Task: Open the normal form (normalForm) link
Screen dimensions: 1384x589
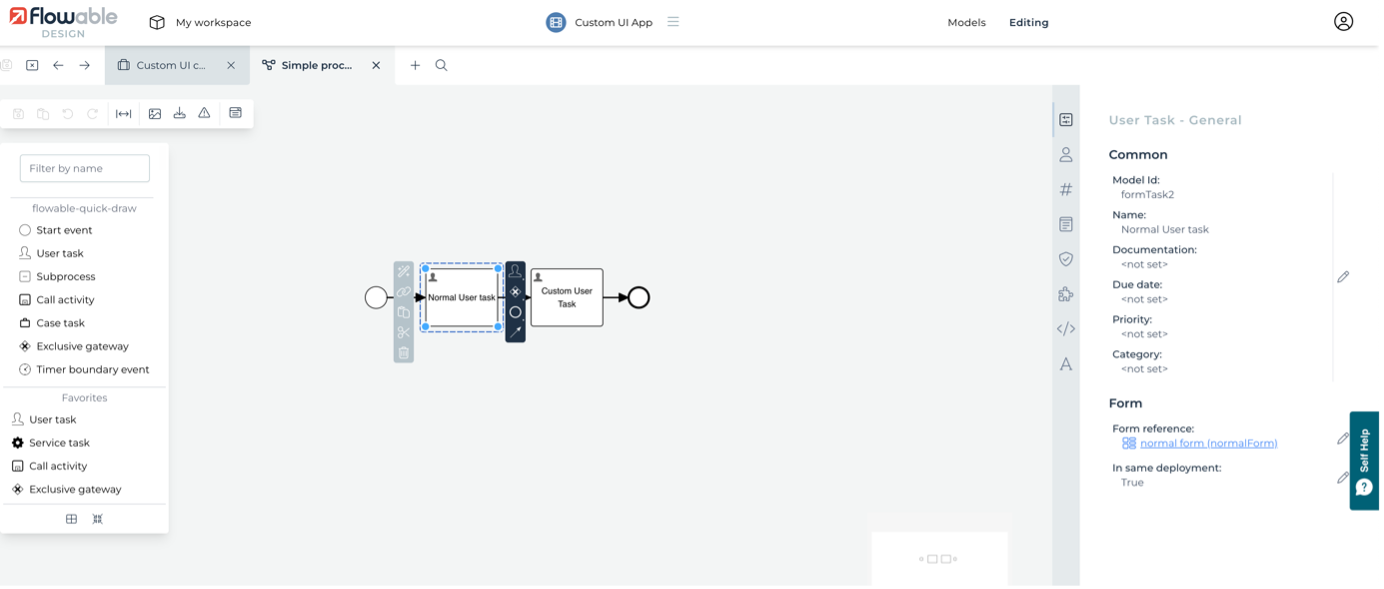Action: [1208, 443]
